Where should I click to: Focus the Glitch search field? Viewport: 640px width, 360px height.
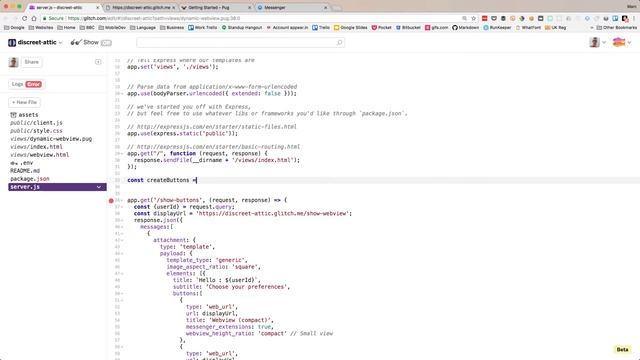pos(240,42)
